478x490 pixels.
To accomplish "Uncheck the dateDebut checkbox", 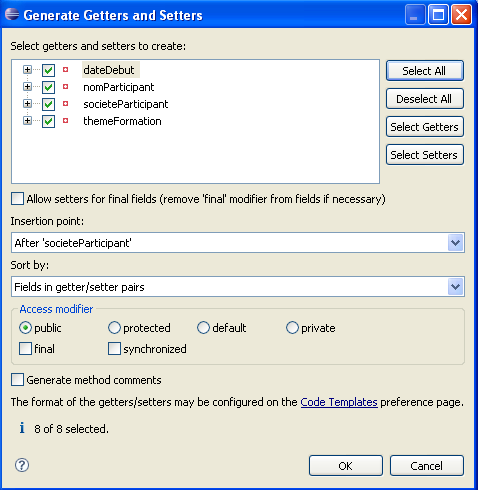I will pyautogui.click(x=48, y=70).
